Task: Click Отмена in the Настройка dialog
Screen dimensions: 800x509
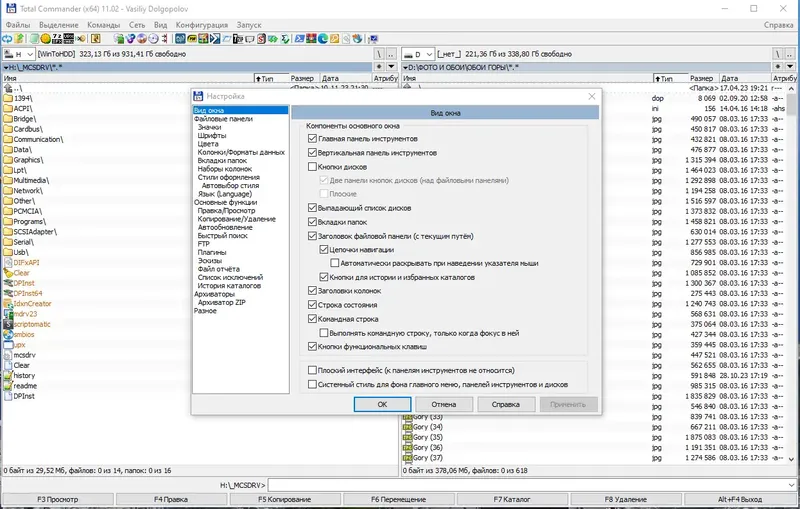Action: tap(444, 404)
